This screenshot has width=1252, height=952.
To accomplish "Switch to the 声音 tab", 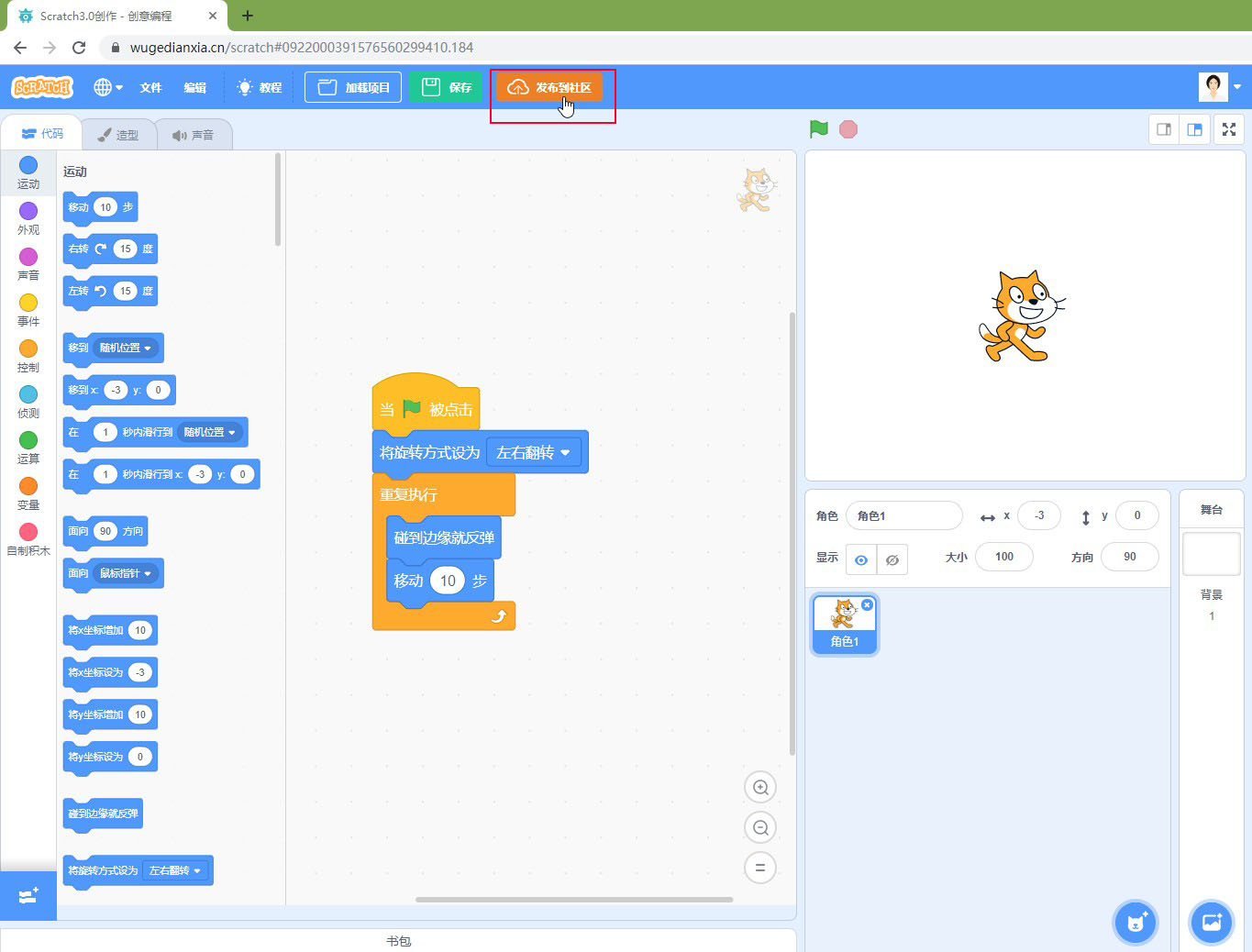I will [x=193, y=135].
